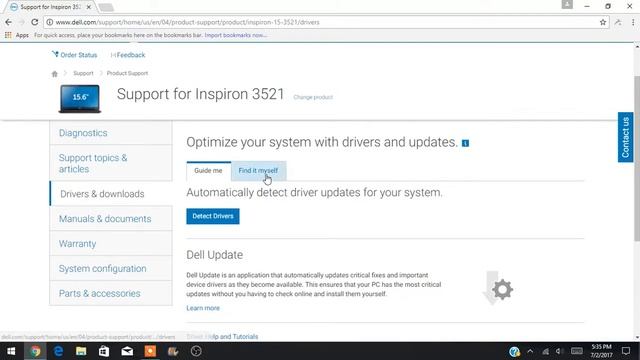Go to Product Support breadcrumb

(x=127, y=73)
